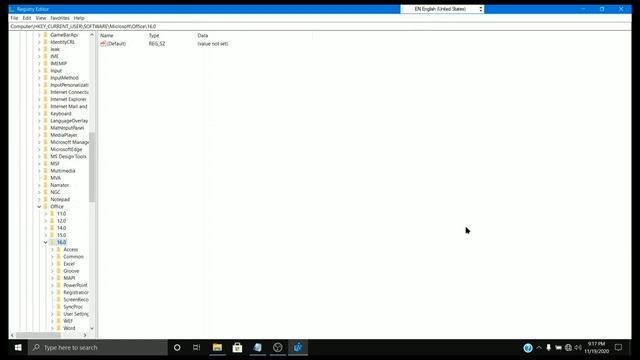Select the Office folder icon
Viewport: 640px width, 360px height.
tap(46, 207)
